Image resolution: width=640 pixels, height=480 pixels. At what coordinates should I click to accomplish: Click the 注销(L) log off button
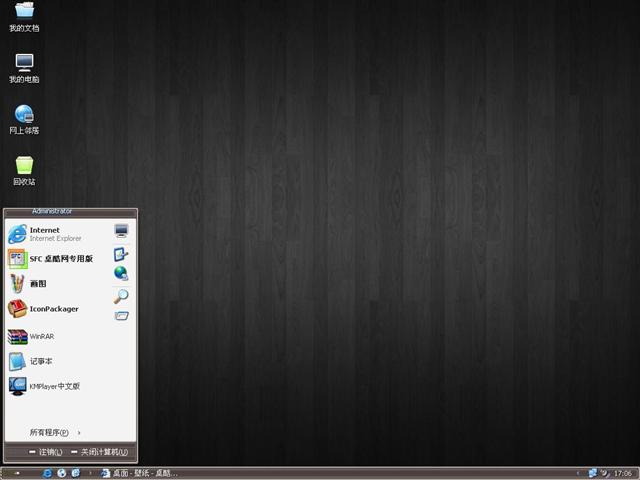coord(46,452)
